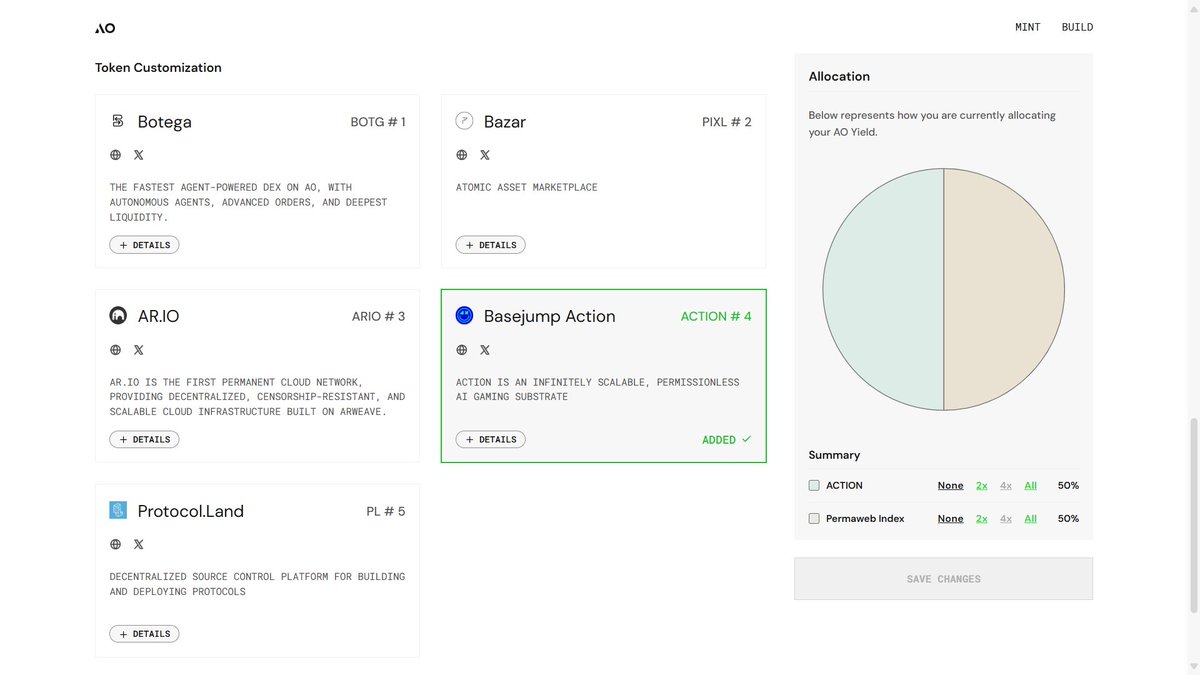
Task: Click the ACTION 50% value
Action: click(1068, 485)
